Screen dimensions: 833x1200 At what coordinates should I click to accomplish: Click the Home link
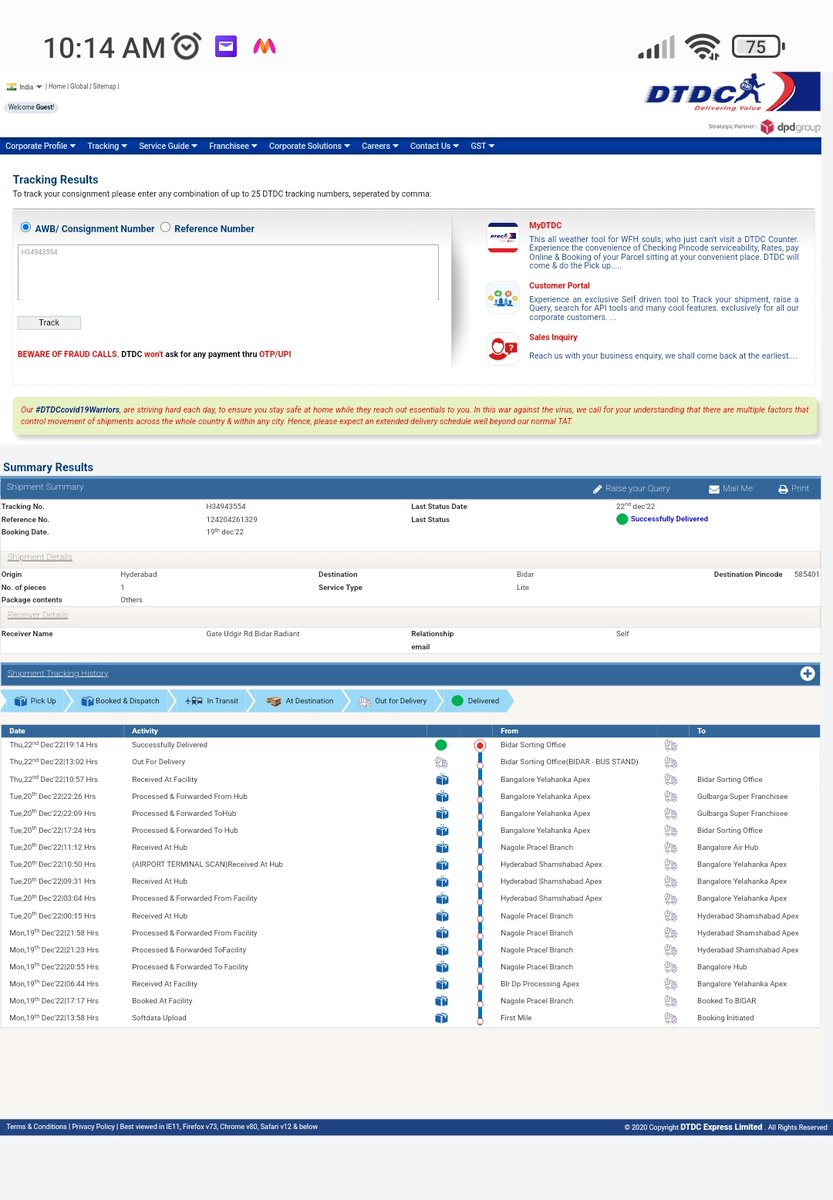[57, 87]
